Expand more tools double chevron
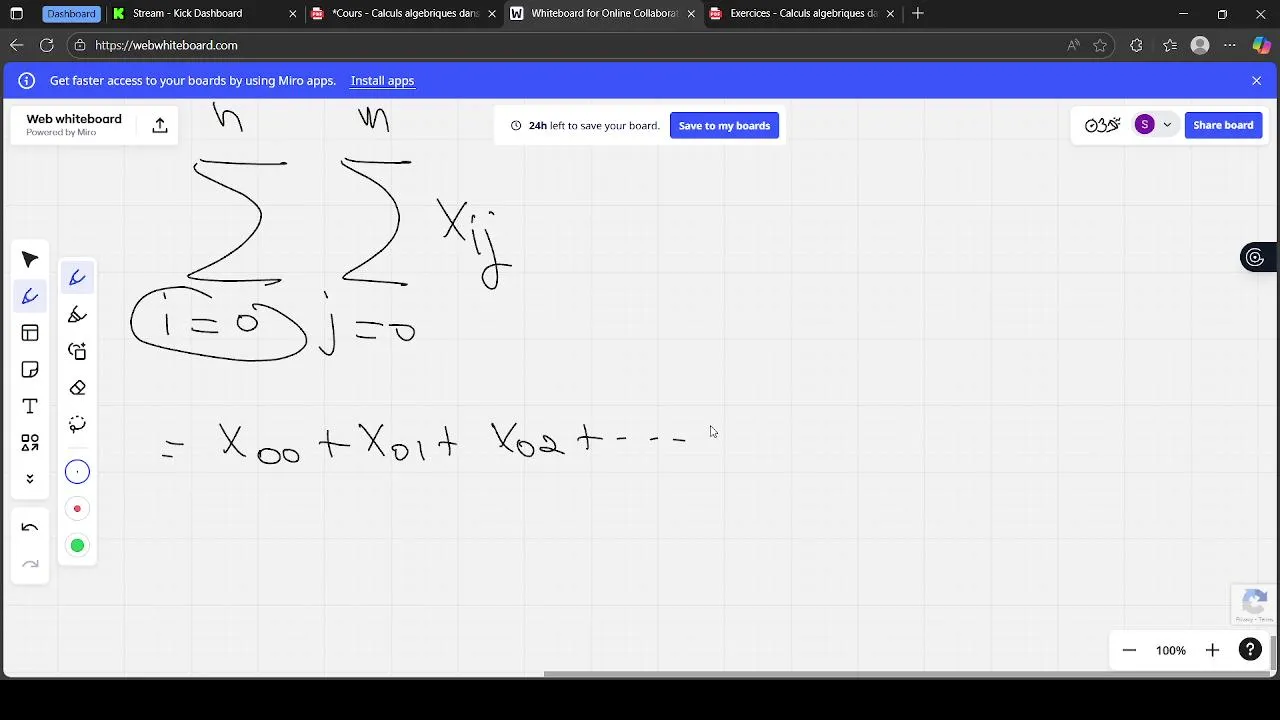 [x=30, y=479]
